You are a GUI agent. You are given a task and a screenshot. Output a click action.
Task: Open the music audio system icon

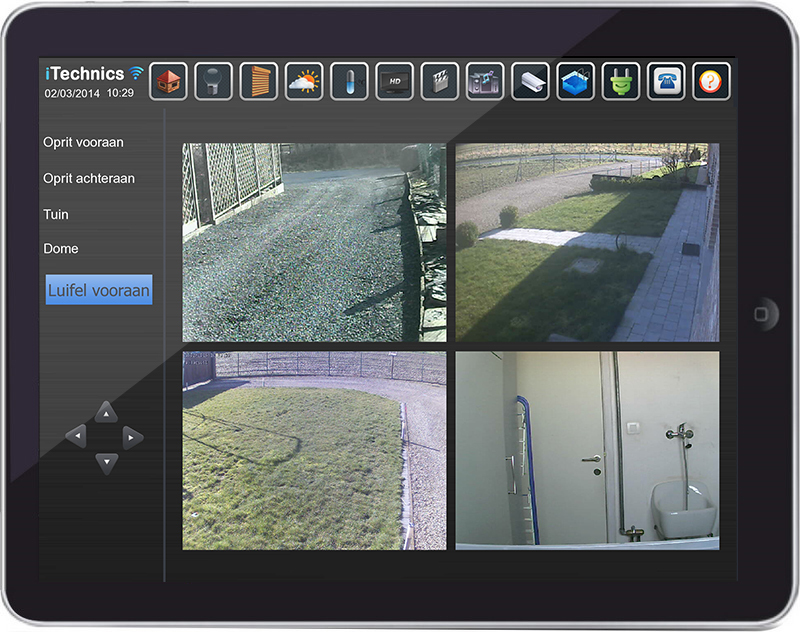click(485, 81)
